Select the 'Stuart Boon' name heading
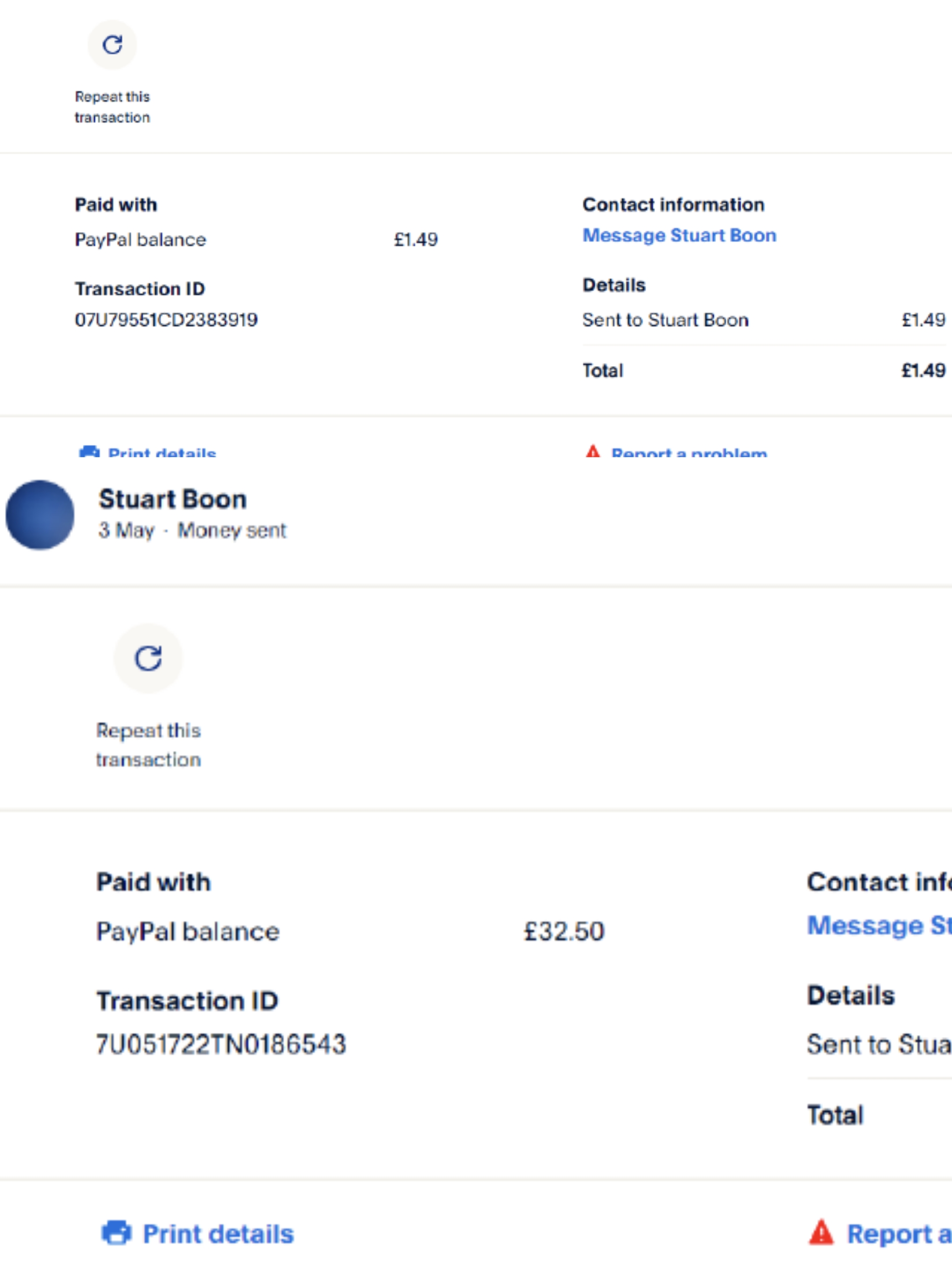The width and height of the screenshot is (952, 1270). [173, 499]
